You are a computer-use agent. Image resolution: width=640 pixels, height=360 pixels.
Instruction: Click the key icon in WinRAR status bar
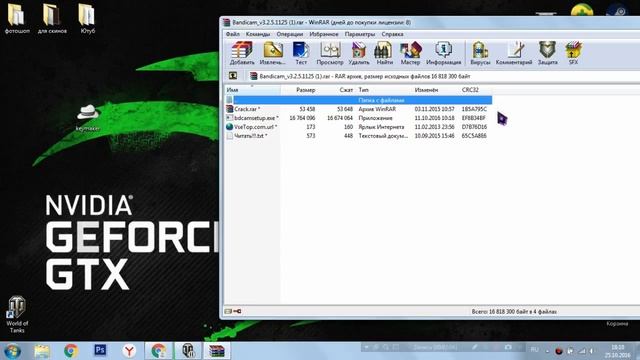pos(237,311)
